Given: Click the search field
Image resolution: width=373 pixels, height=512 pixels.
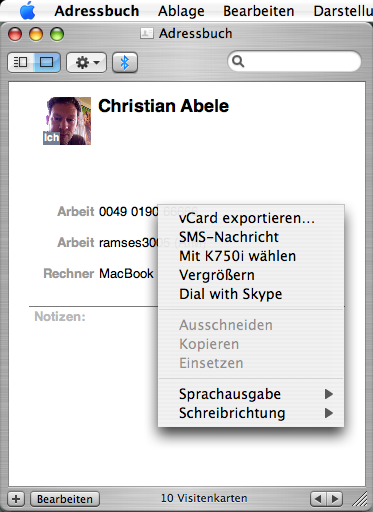Looking at the screenshot, I should tap(294, 61).
